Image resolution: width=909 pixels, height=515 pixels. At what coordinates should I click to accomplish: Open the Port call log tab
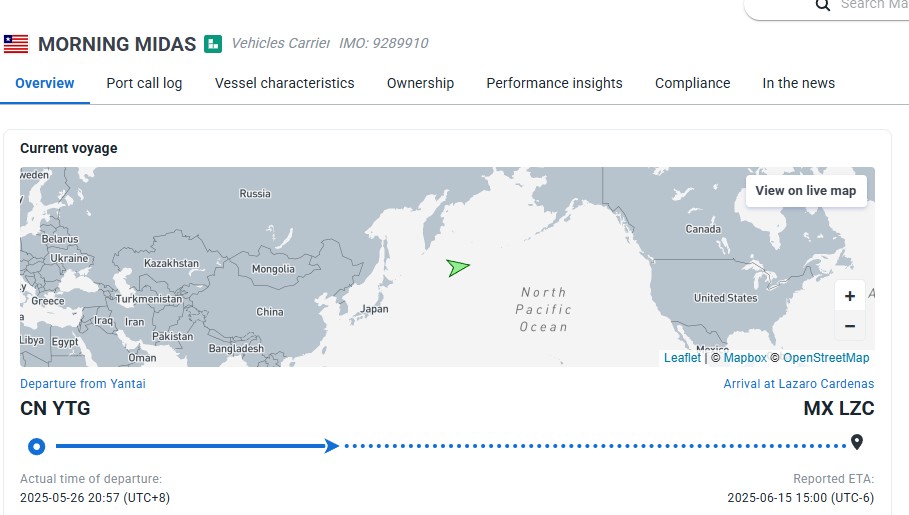click(x=144, y=84)
